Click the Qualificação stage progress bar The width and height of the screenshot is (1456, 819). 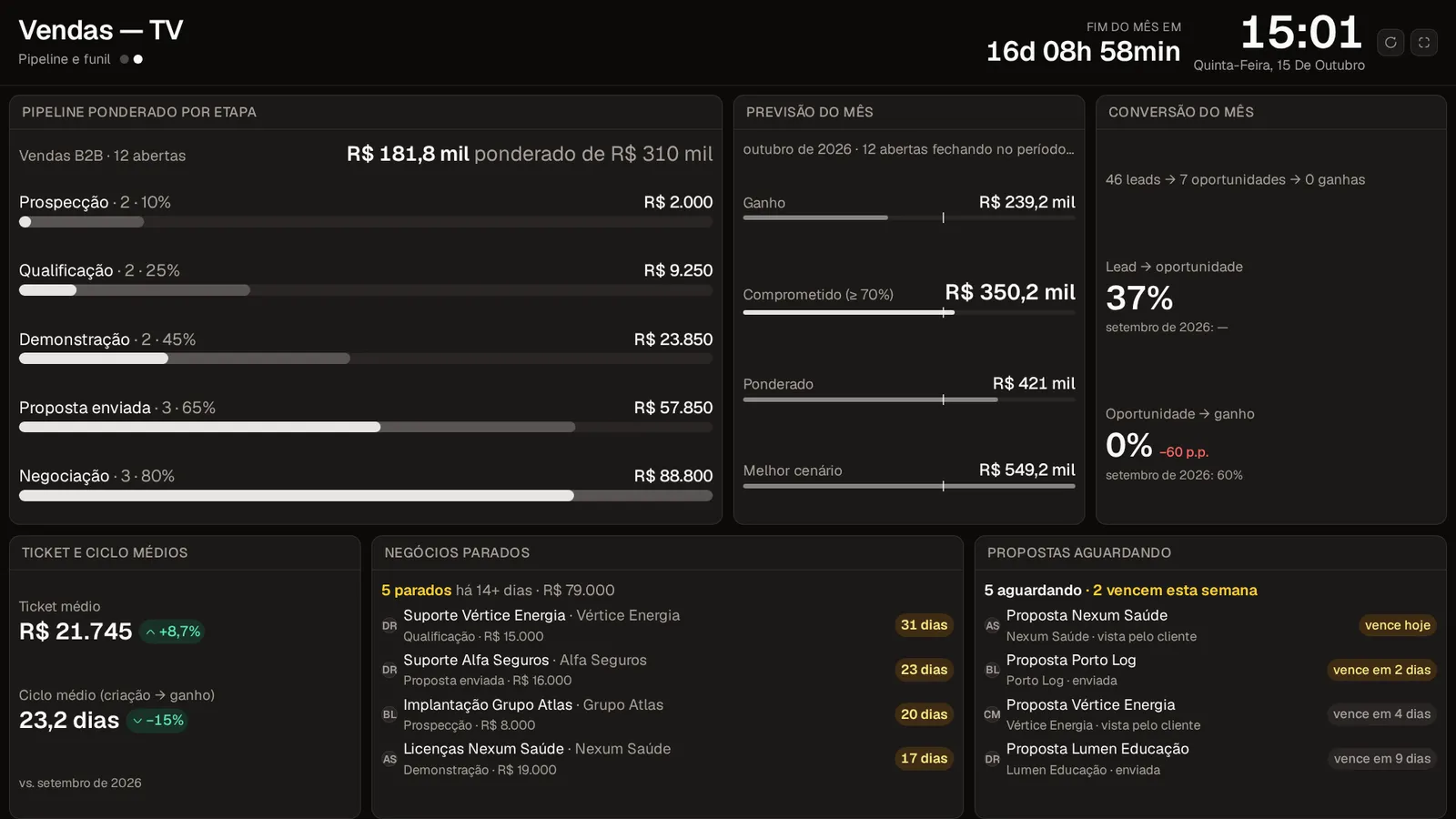pos(366,290)
